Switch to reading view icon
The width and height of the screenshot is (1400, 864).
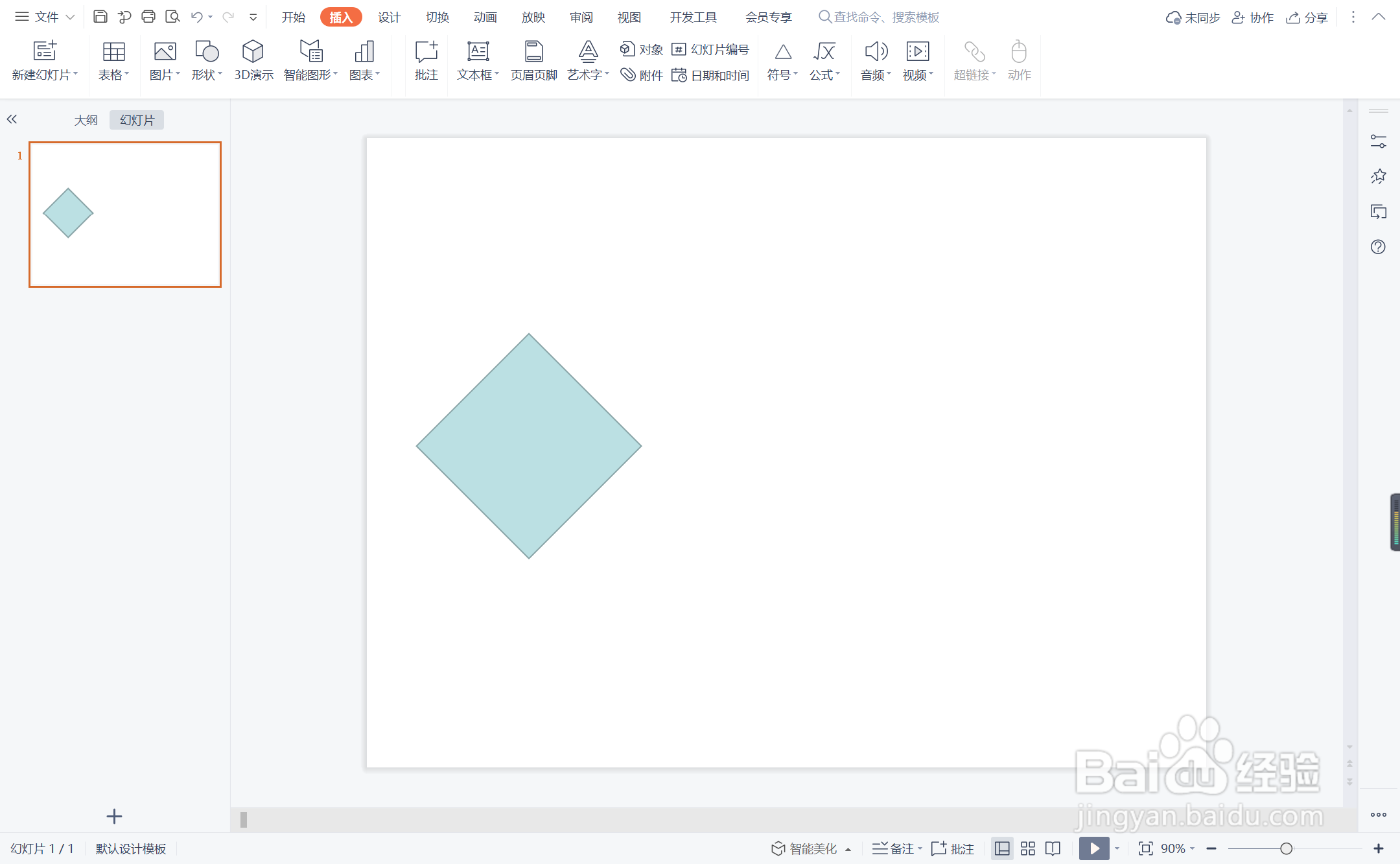coord(1053,848)
